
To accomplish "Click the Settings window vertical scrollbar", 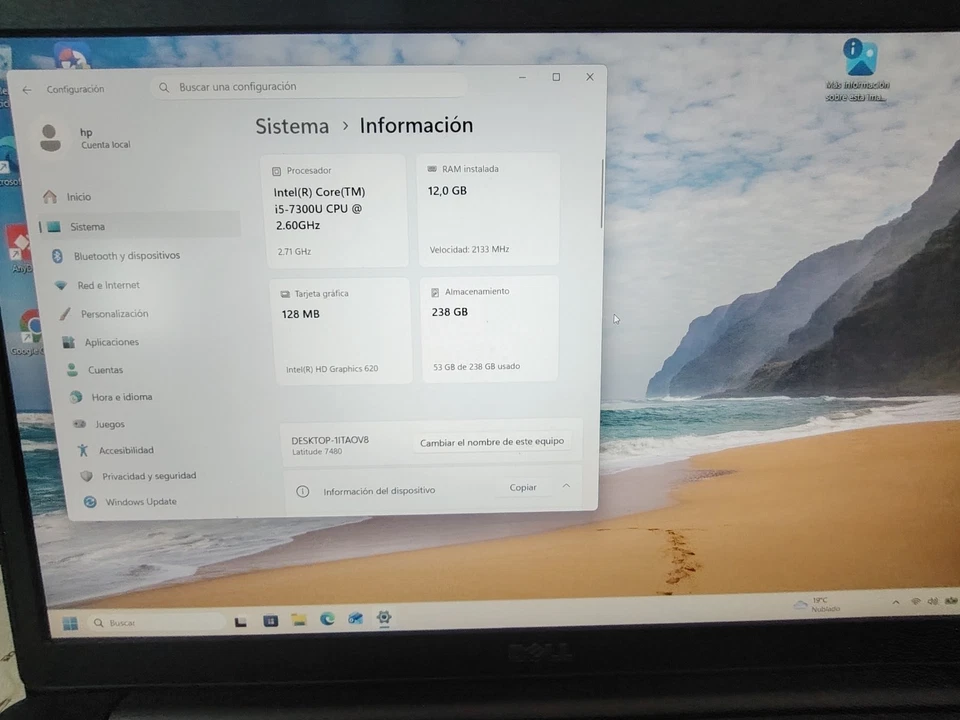I will pos(602,194).
